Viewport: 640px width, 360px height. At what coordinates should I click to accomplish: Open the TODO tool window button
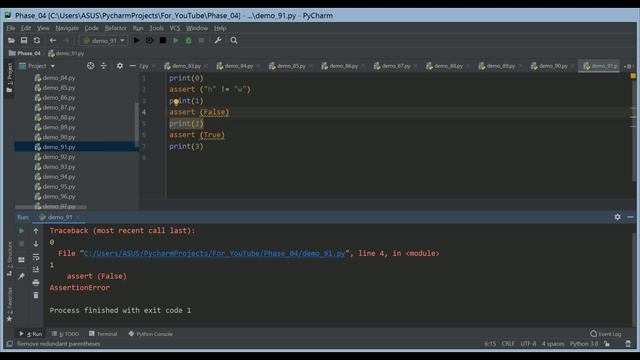pos(66,334)
